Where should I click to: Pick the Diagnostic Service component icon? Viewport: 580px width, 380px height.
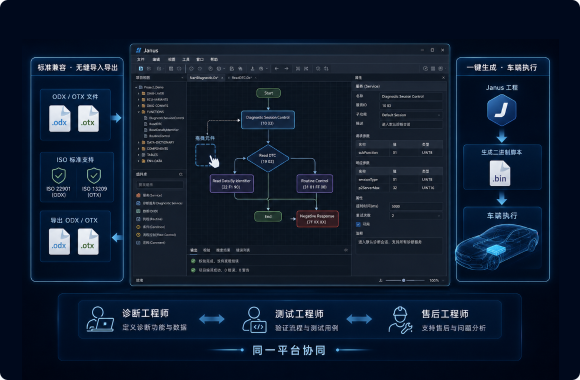[138, 203]
